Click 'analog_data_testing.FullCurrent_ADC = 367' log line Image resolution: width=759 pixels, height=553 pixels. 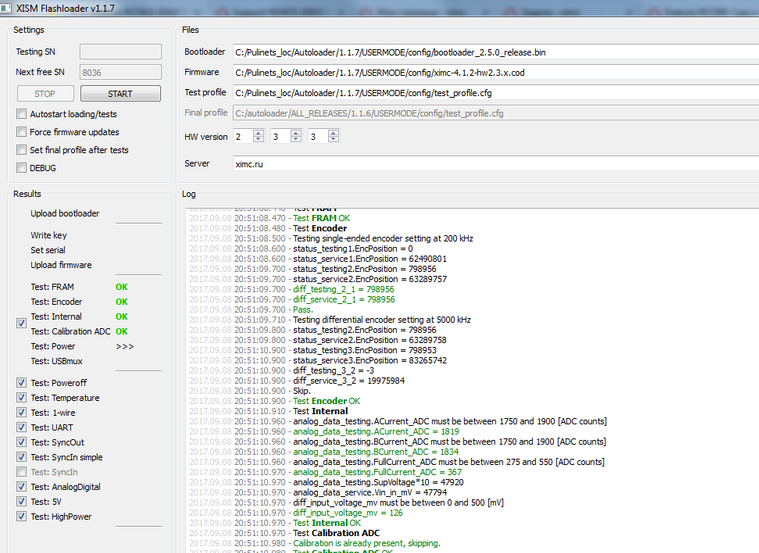pos(377,472)
